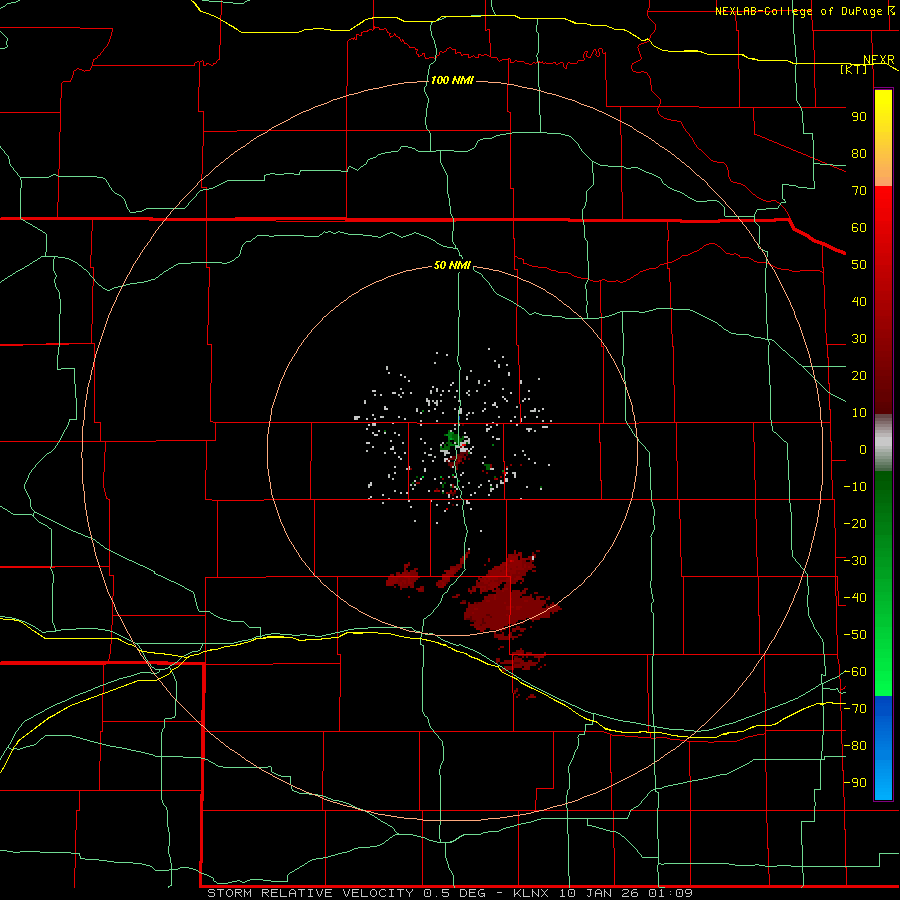Image resolution: width=900 pixels, height=900 pixels.
Task: Click the -30 scale value
Action: (855, 561)
